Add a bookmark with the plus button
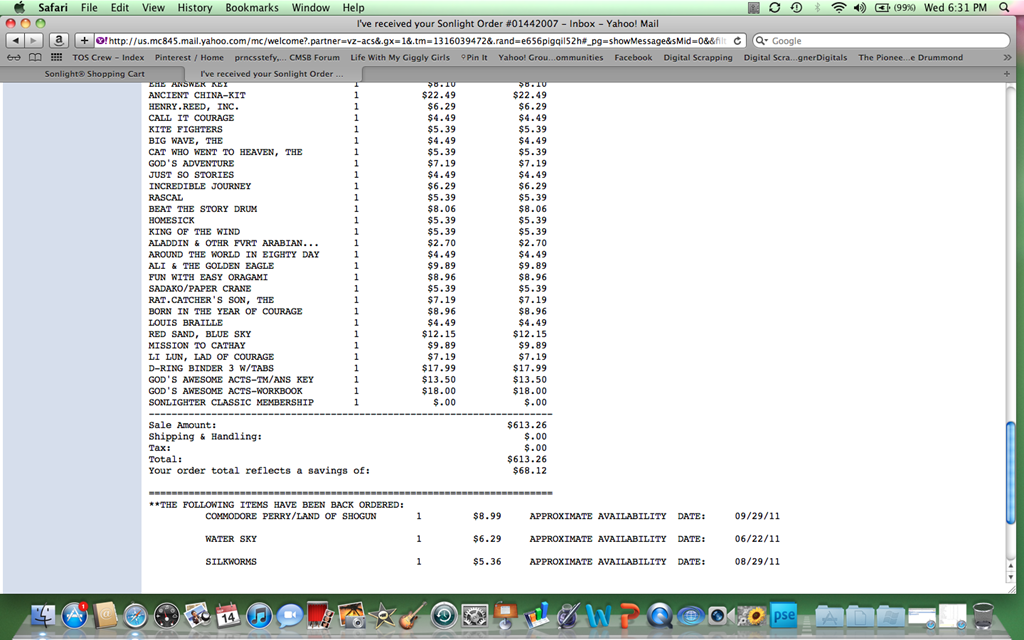This screenshot has height=640, width=1024. pos(84,40)
